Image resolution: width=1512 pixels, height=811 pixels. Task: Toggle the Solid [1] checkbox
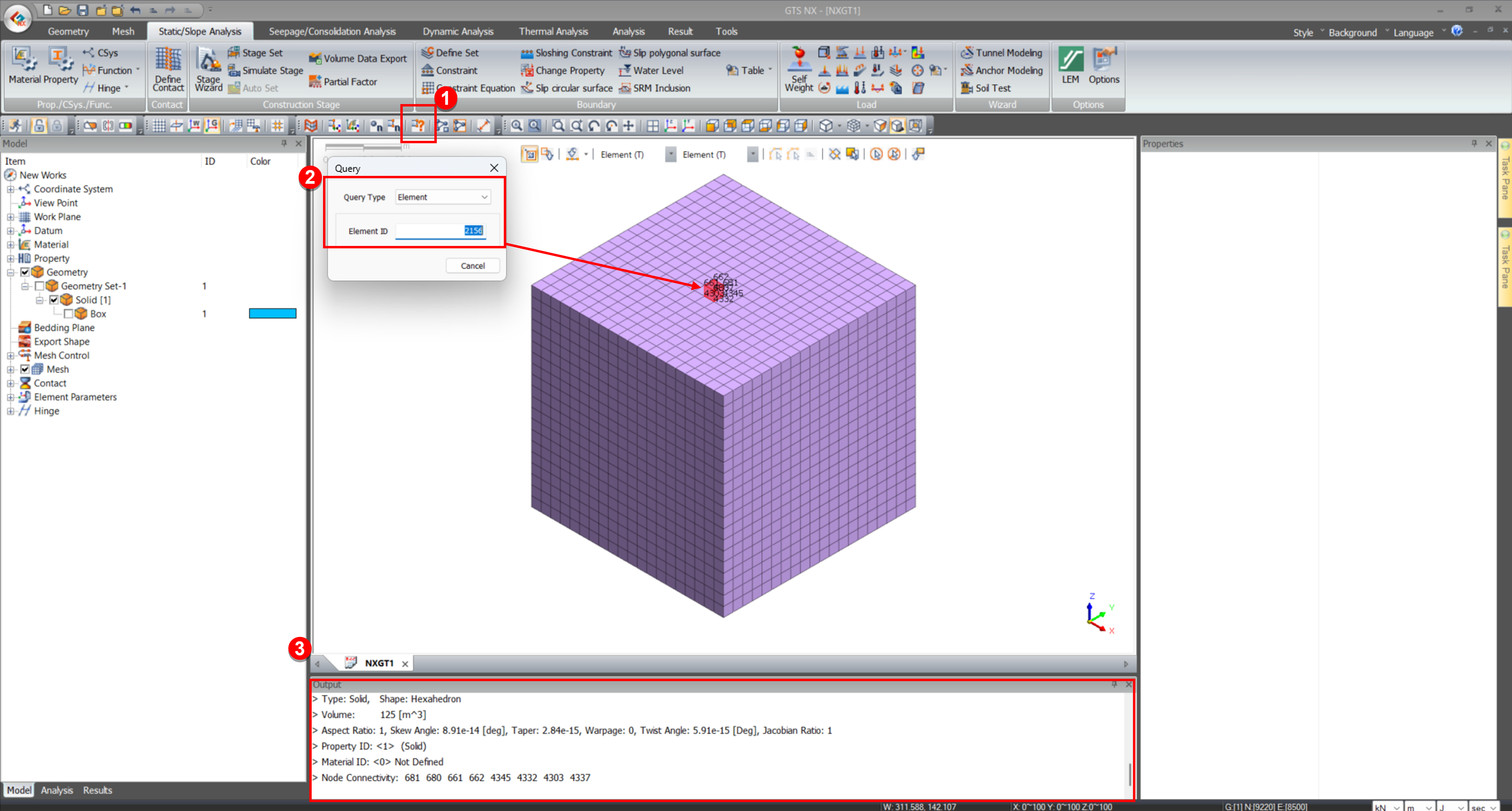[x=53, y=300]
